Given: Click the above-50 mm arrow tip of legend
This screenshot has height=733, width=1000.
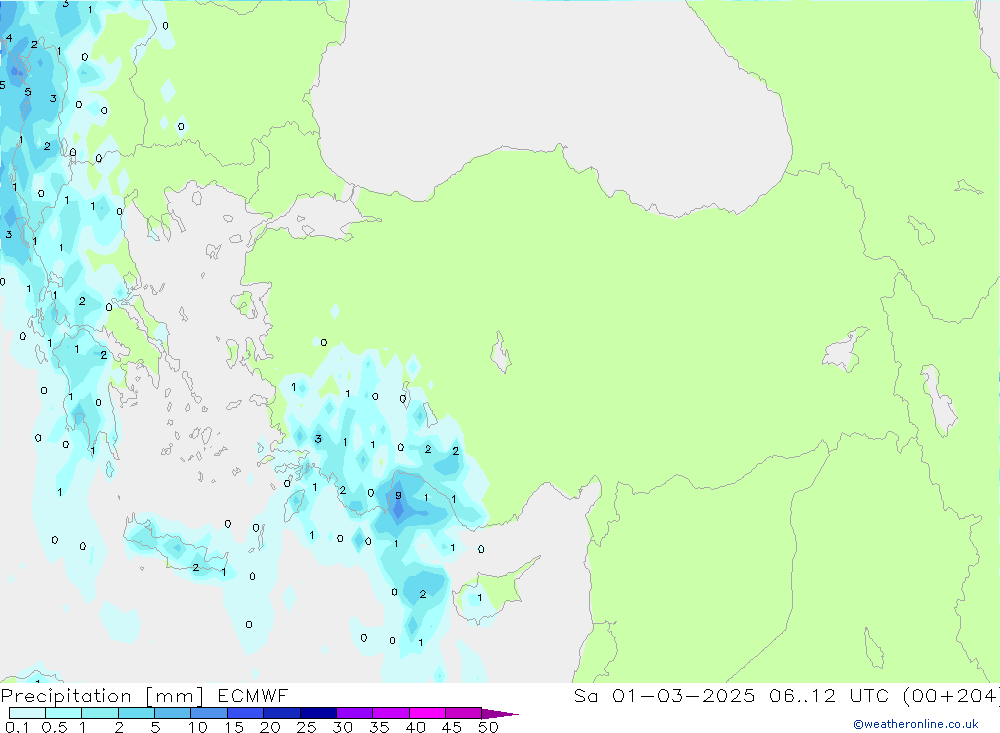Looking at the screenshot, I should pyautogui.click(x=500, y=714).
